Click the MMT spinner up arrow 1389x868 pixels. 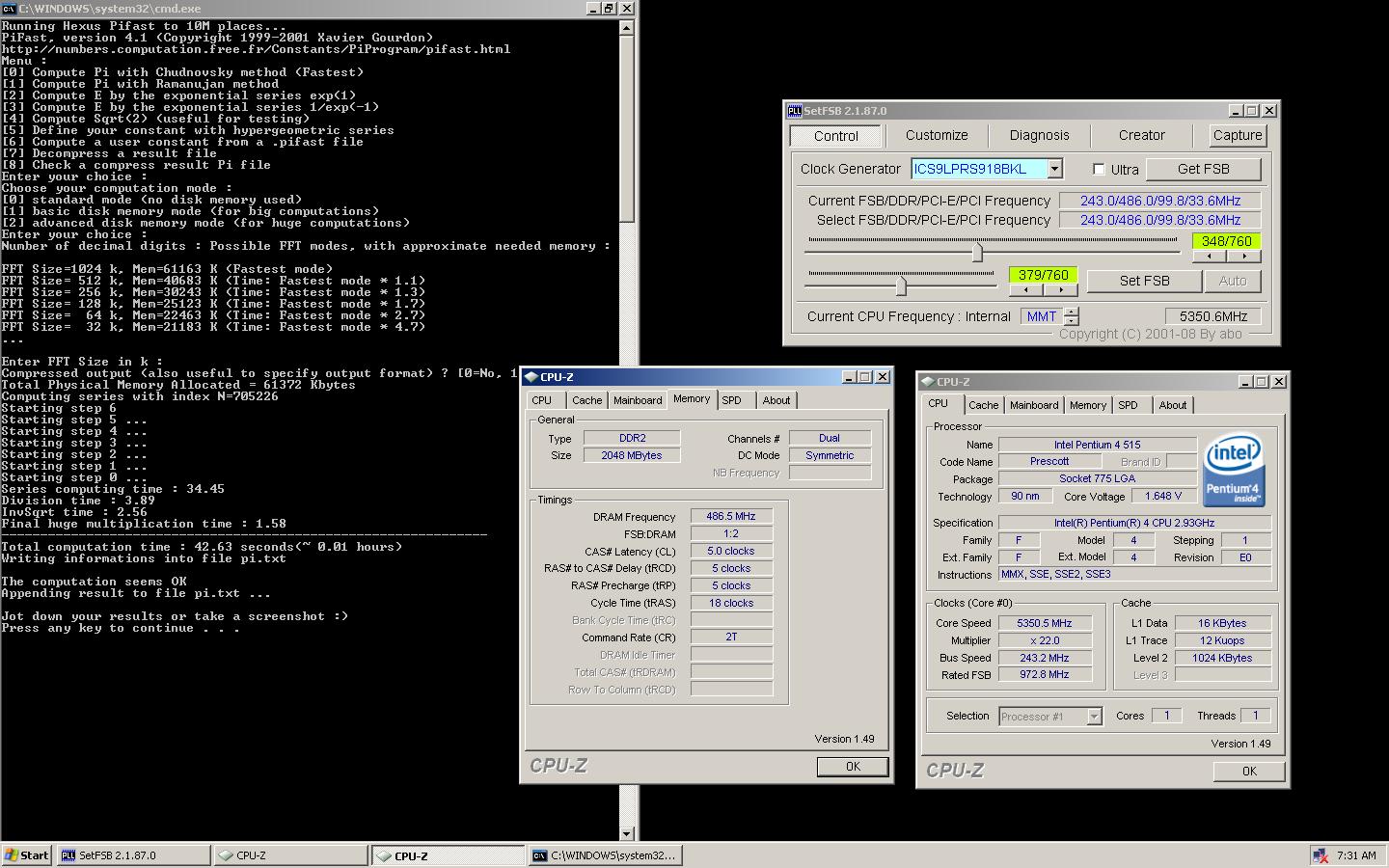click(x=1072, y=312)
